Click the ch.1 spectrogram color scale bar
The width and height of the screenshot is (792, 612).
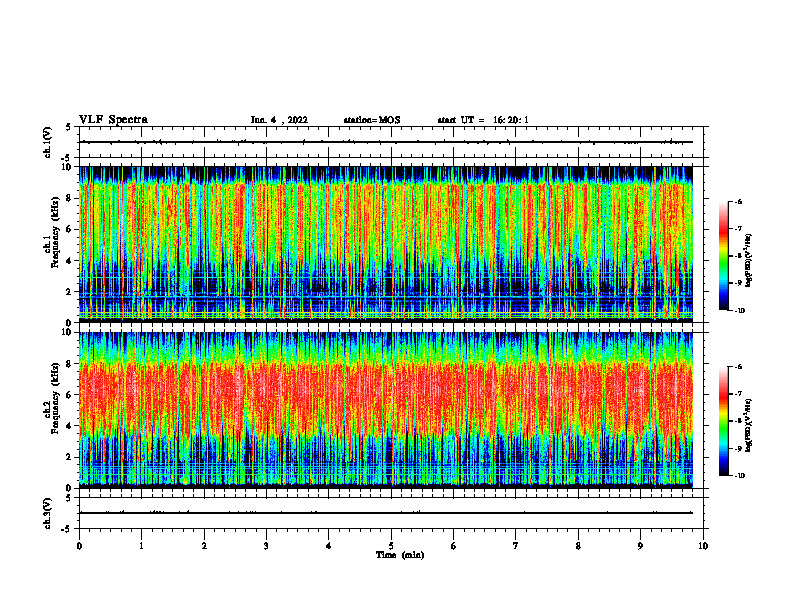point(723,256)
